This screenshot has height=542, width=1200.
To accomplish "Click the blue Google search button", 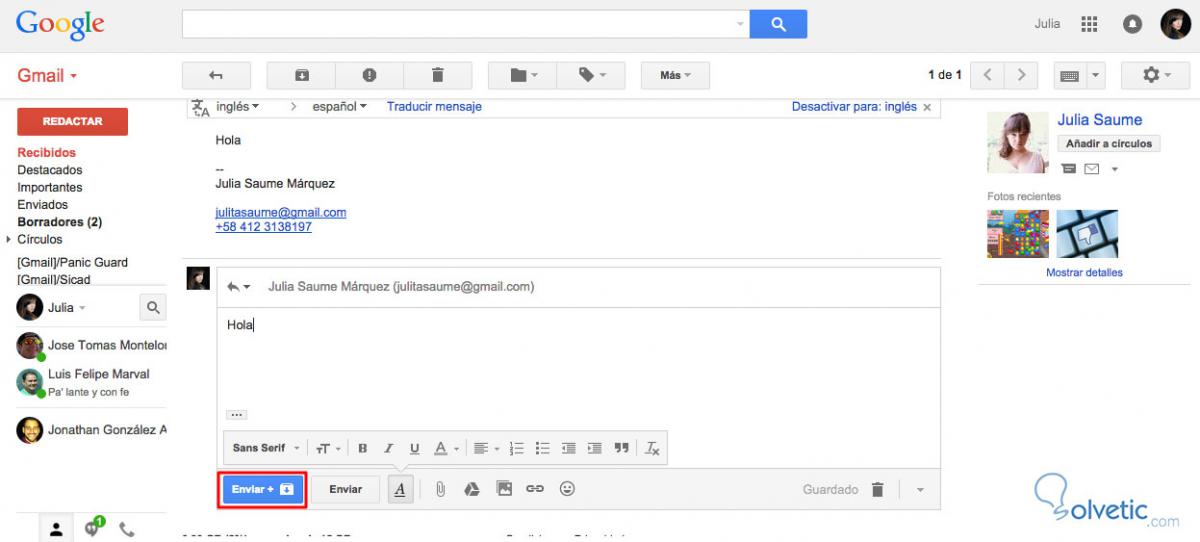I will point(778,24).
